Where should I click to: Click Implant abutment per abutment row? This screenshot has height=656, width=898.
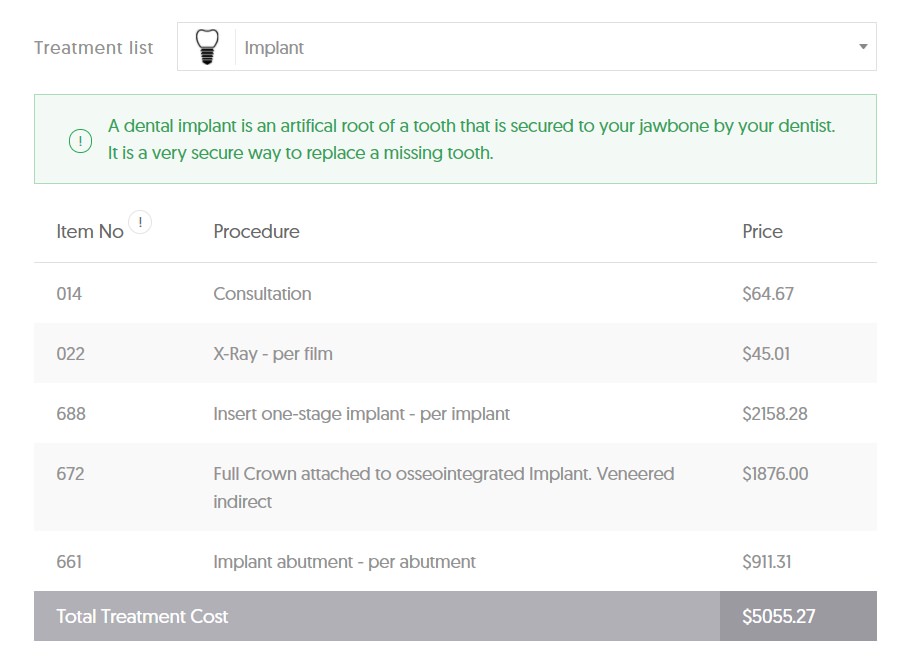pos(455,561)
